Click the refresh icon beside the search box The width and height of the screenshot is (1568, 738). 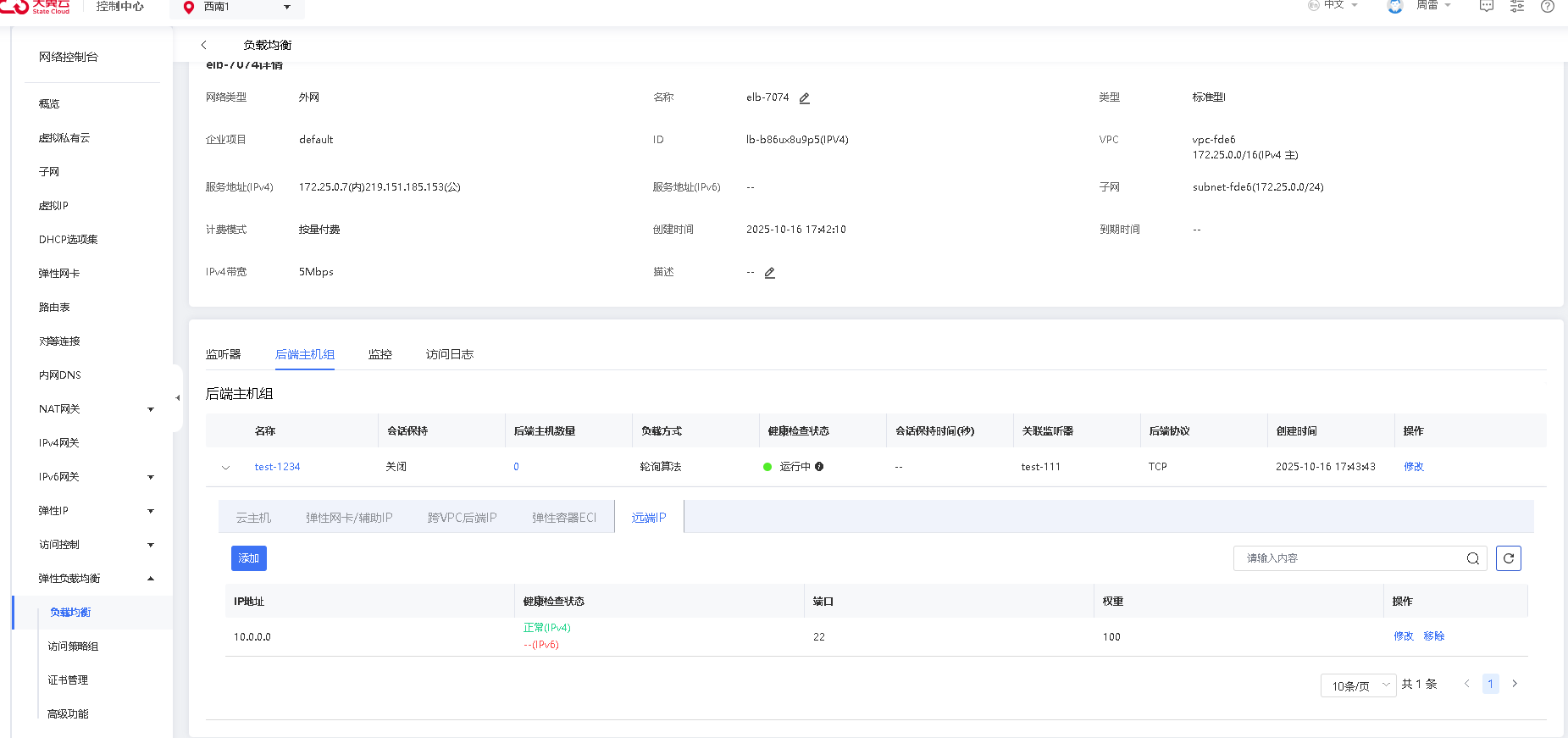point(1508,558)
